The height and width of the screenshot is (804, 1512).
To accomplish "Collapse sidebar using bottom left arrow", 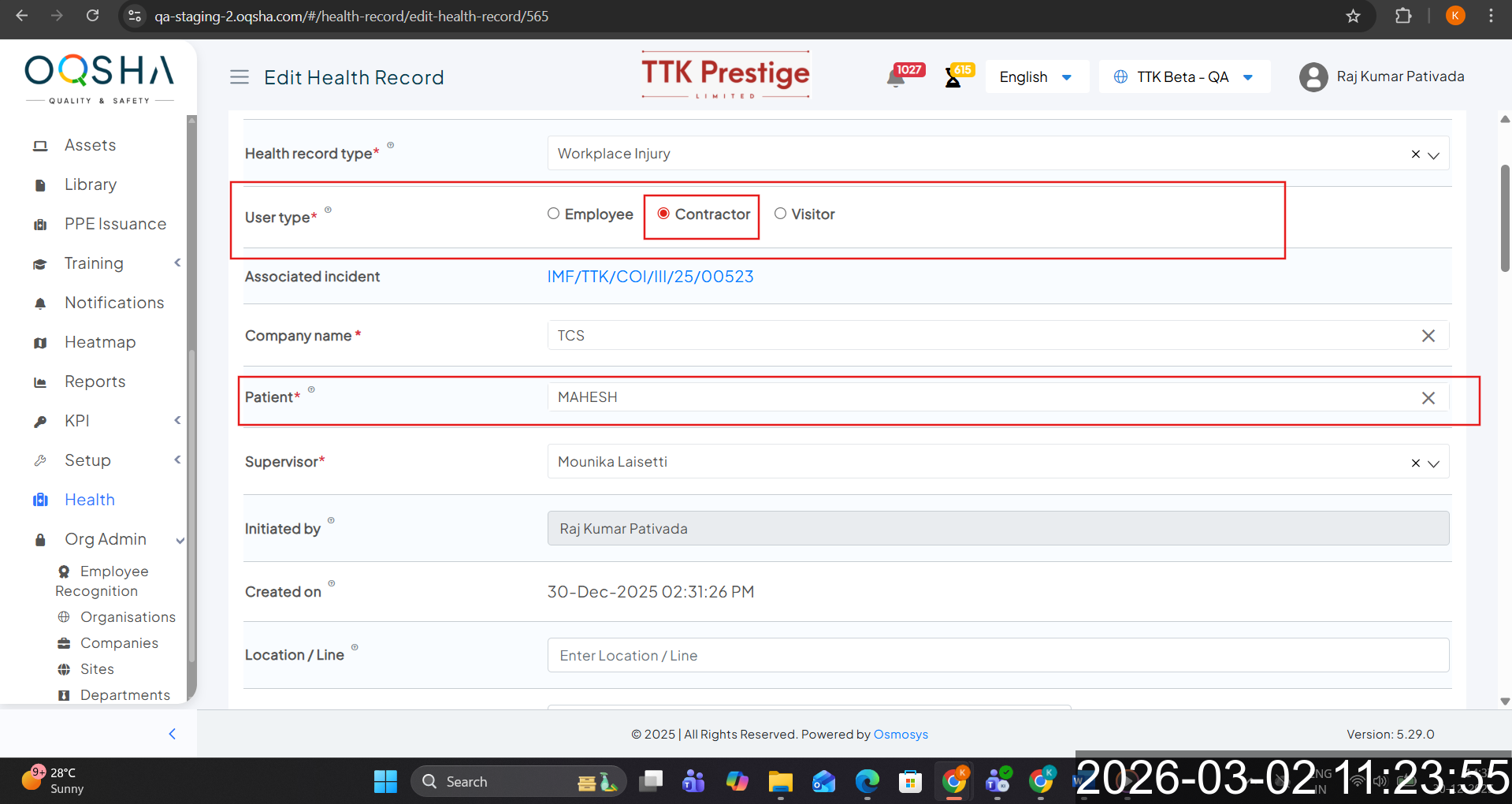I will click(172, 734).
